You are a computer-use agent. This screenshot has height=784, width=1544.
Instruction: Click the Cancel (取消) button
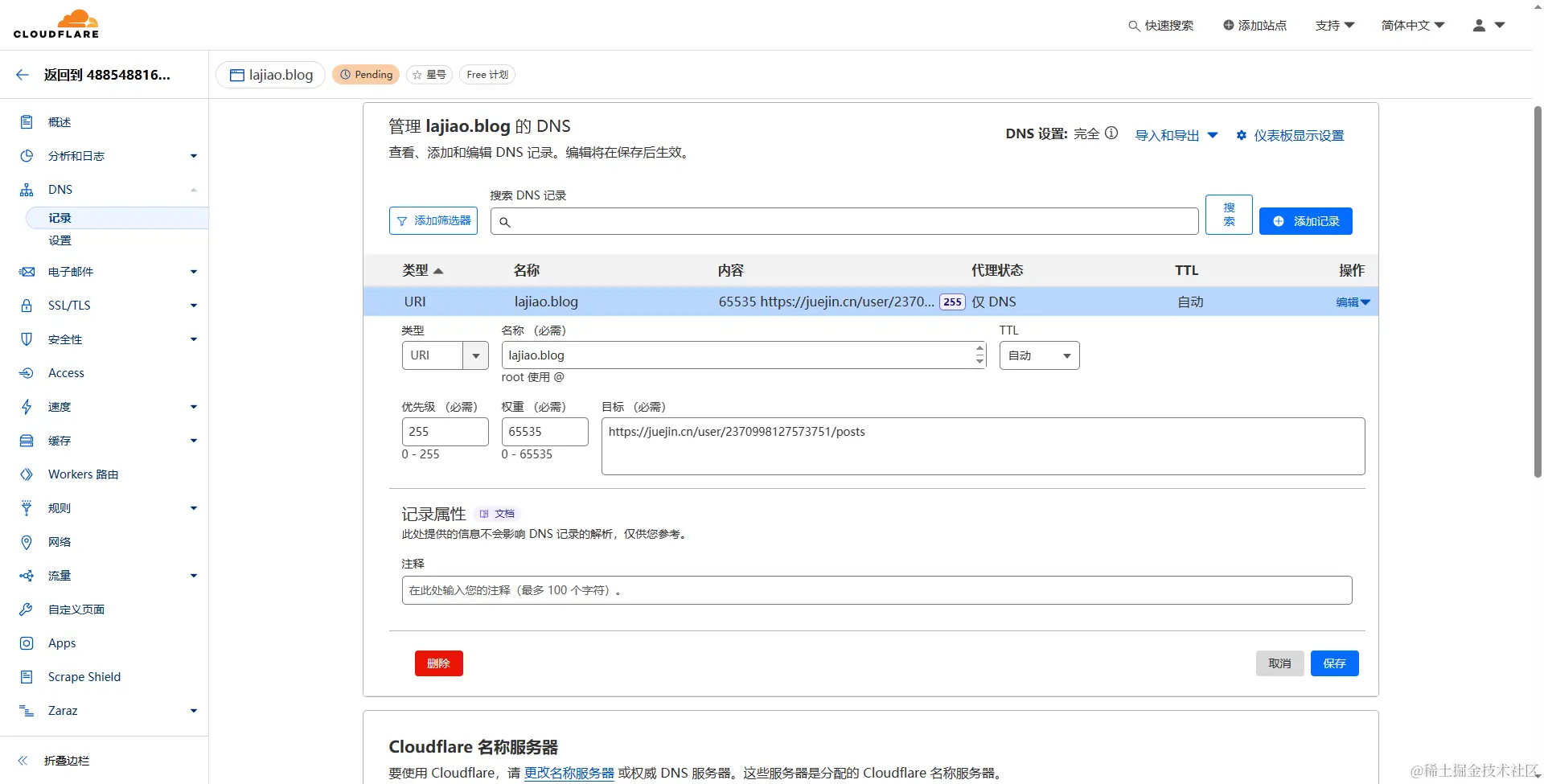pos(1279,663)
